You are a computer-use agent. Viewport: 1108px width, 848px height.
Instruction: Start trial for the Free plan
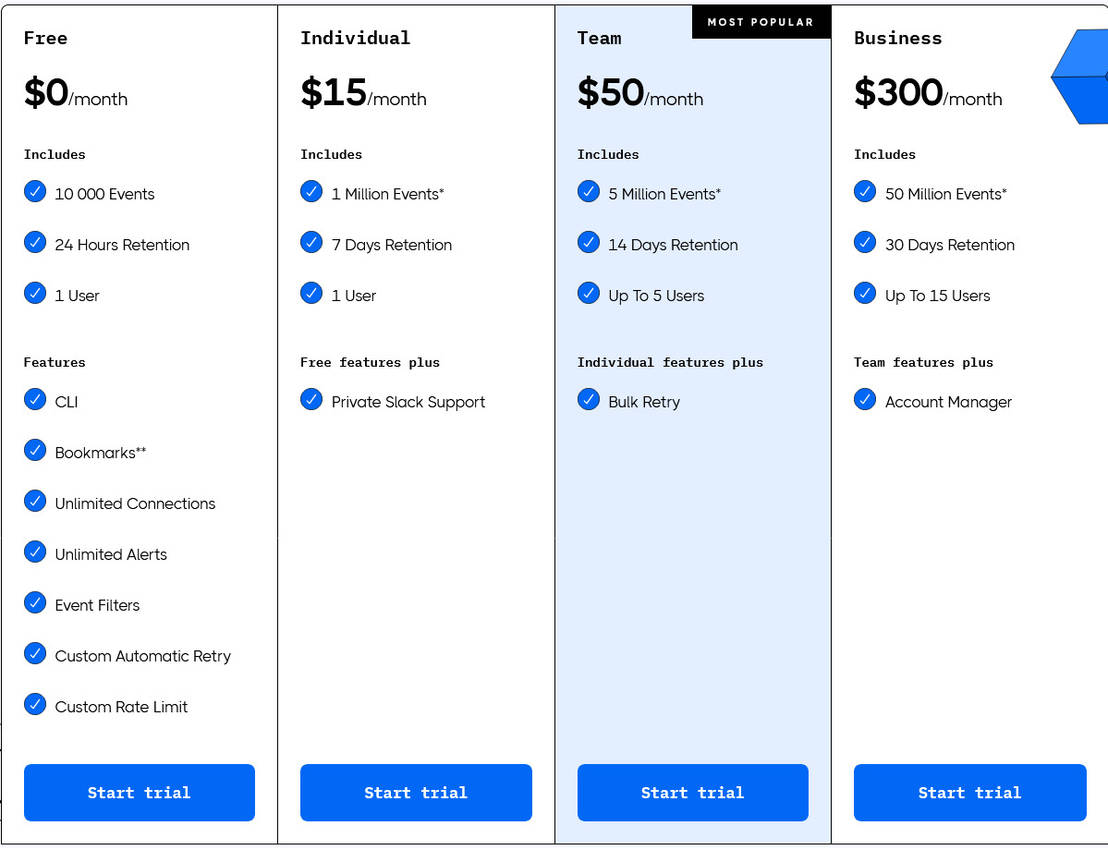[139, 792]
